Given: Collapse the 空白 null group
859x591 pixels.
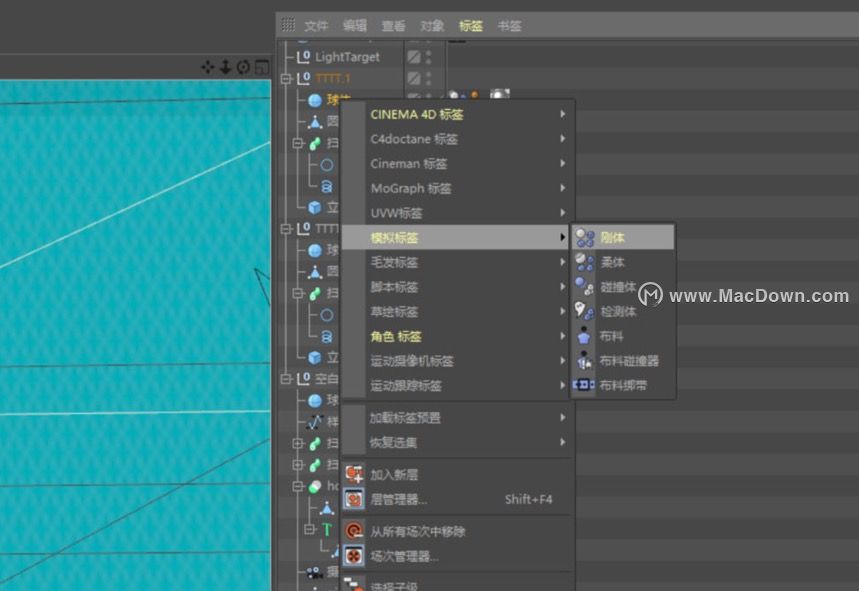Looking at the screenshot, I should (x=285, y=379).
